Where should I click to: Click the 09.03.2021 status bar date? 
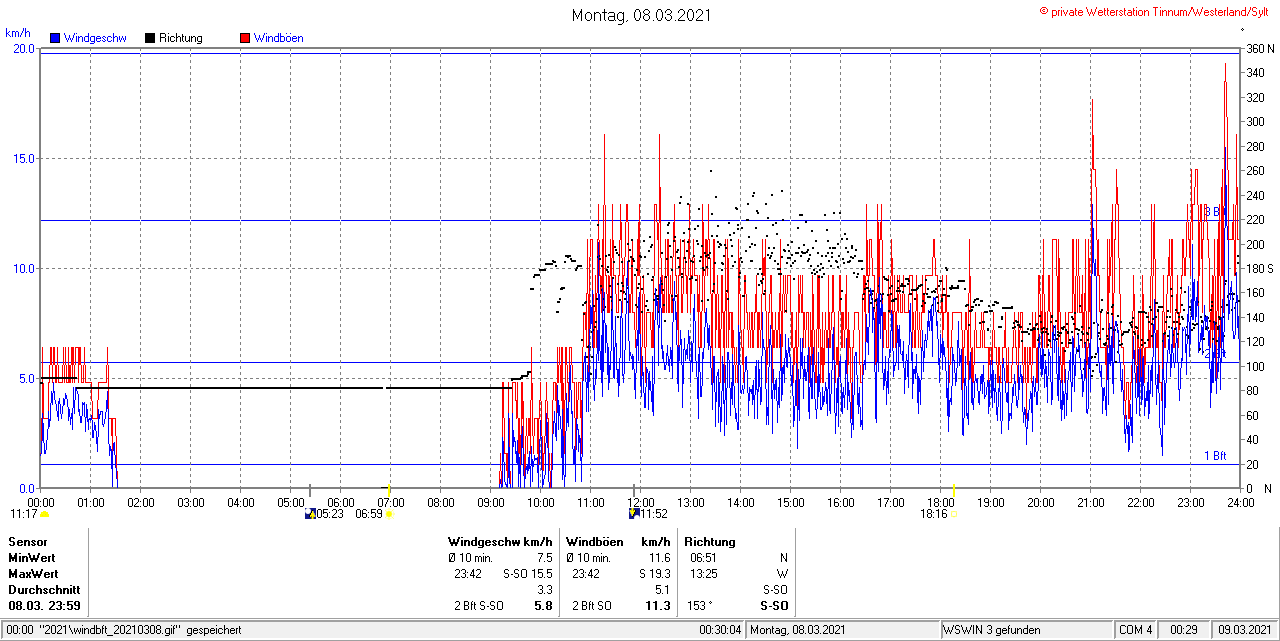pos(1246,630)
